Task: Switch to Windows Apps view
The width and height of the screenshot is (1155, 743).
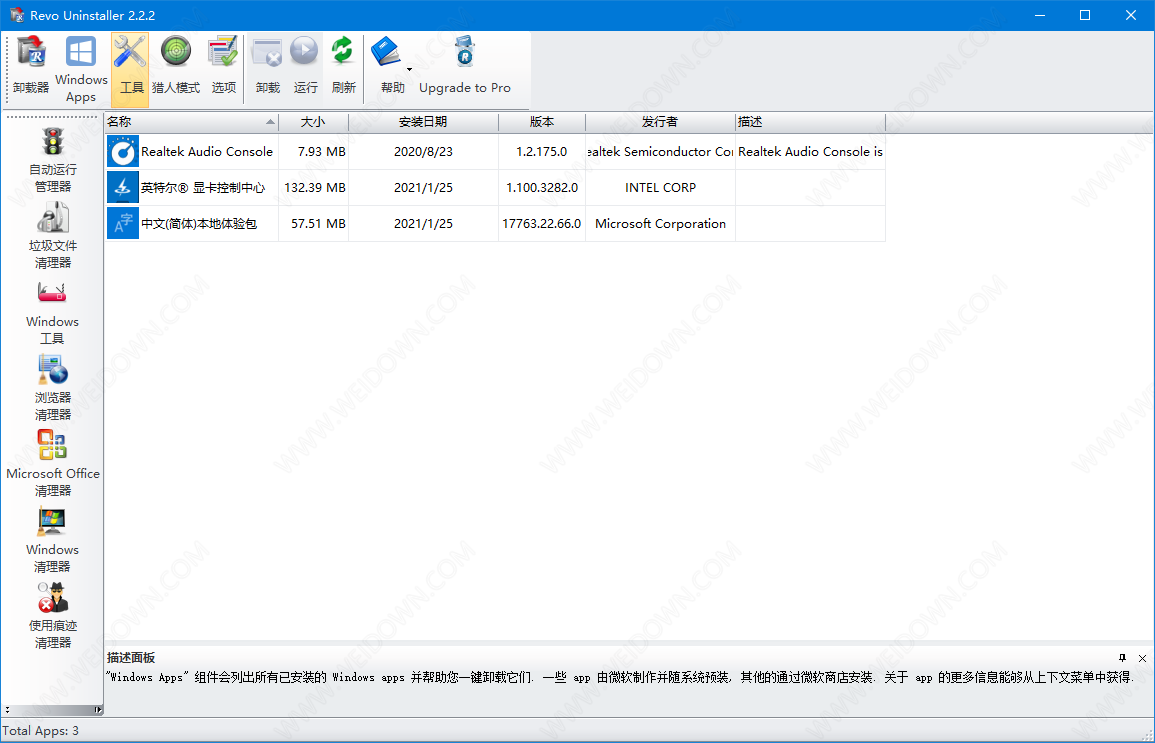Action: coord(81,69)
